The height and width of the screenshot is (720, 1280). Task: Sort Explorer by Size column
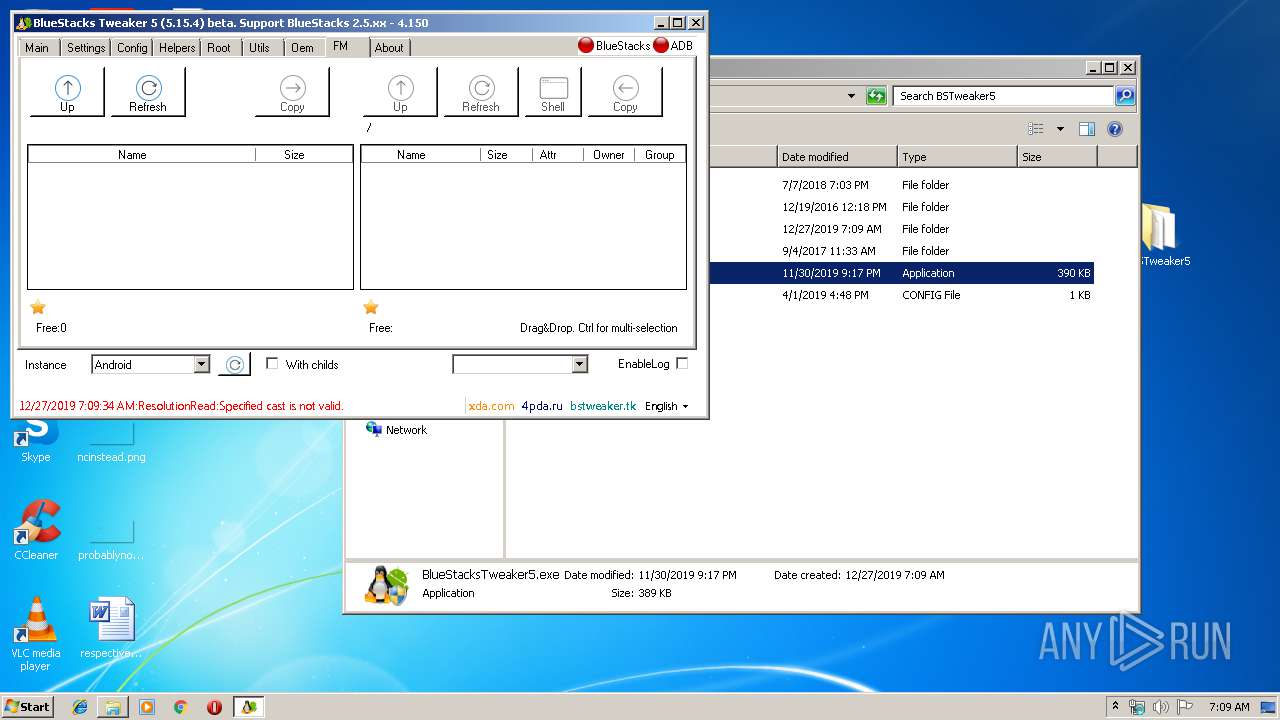1057,157
